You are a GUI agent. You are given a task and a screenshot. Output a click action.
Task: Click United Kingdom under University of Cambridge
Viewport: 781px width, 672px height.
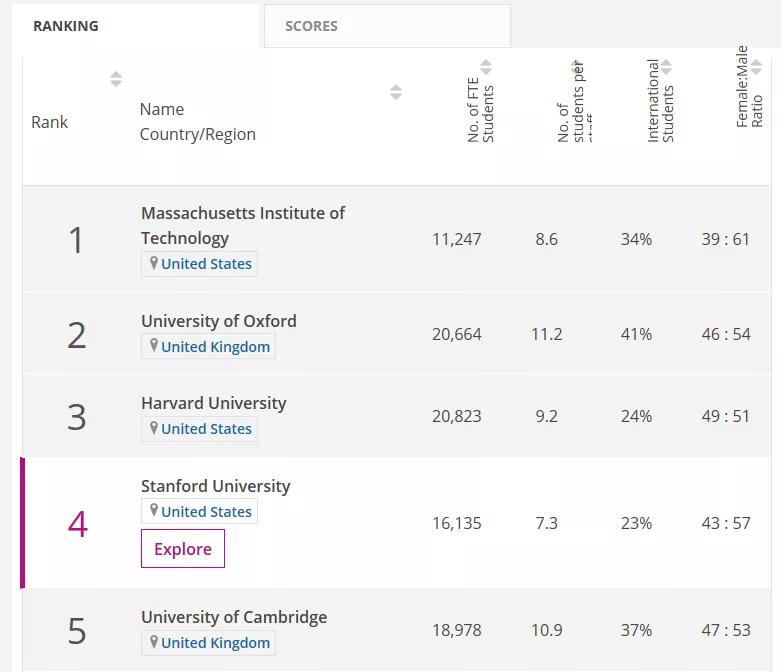click(x=215, y=643)
